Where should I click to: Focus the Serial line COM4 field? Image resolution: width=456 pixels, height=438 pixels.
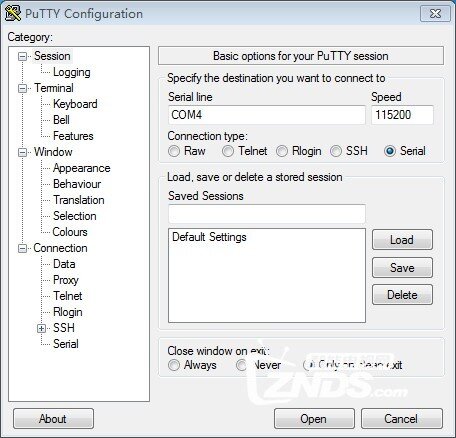(x=267, y=115)
